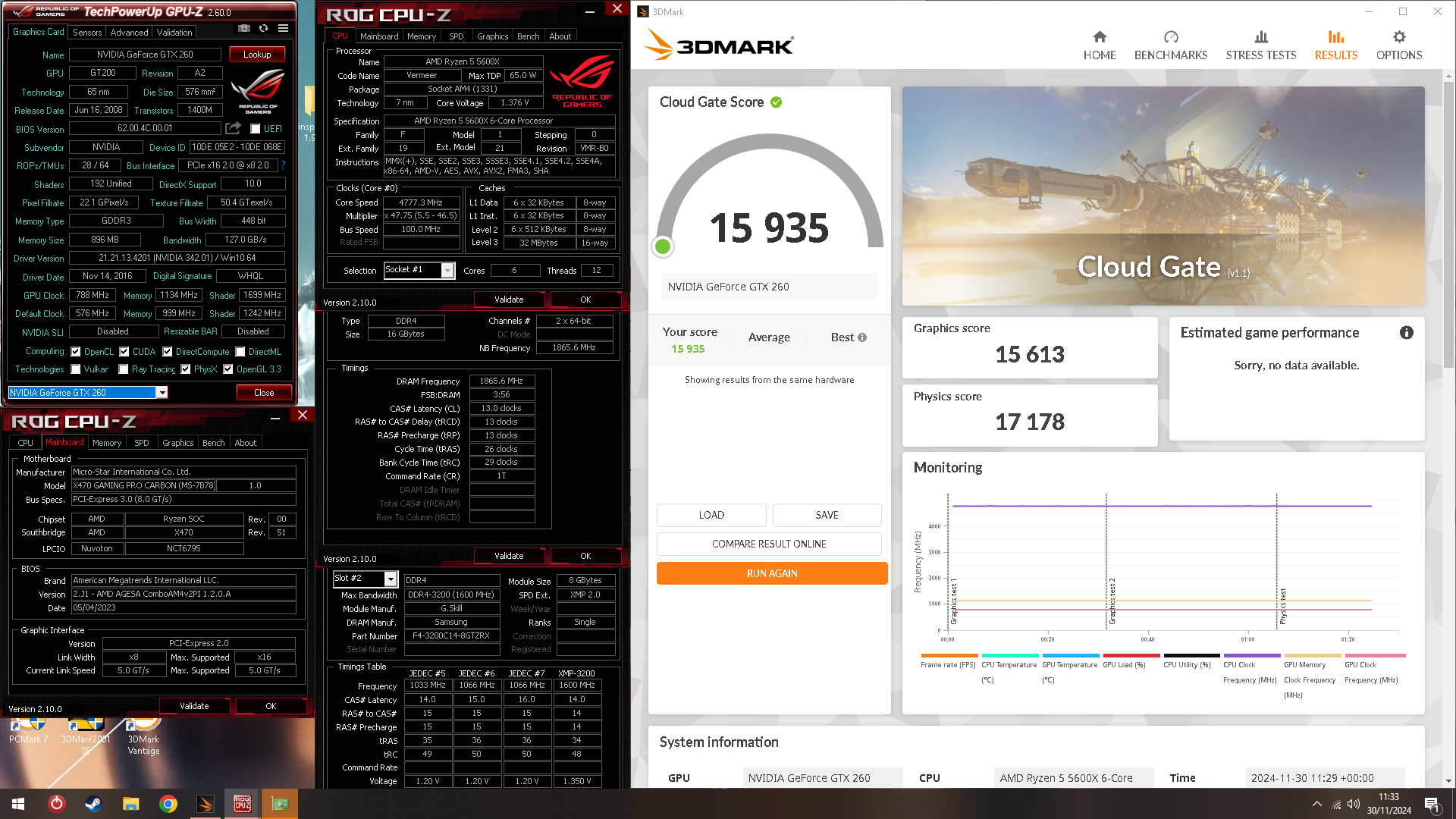Image resolution: width=1456 pixels, height=819 pixels.
Task: Click the Frame rate (FPS) orange legend swatch
Action: pyautogui.click(x=949, y=656)
